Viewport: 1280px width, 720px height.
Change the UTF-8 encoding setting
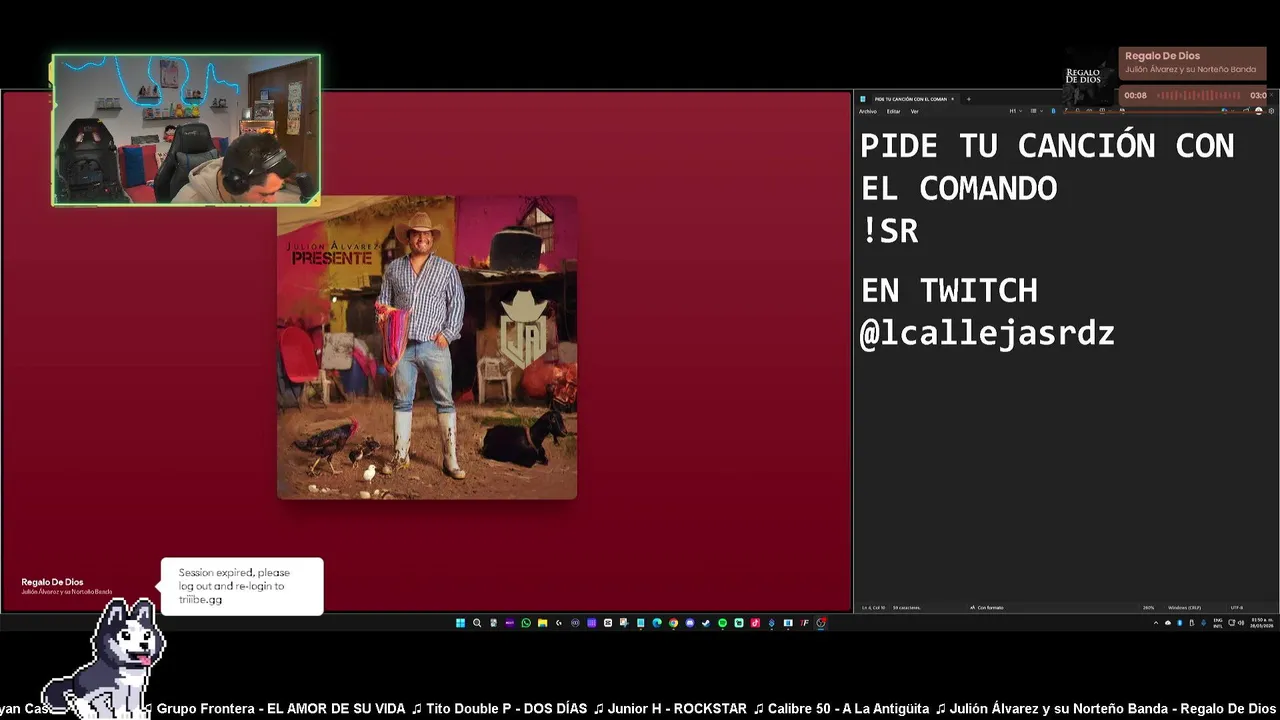pyautogui.click(x=1237, y=607)
